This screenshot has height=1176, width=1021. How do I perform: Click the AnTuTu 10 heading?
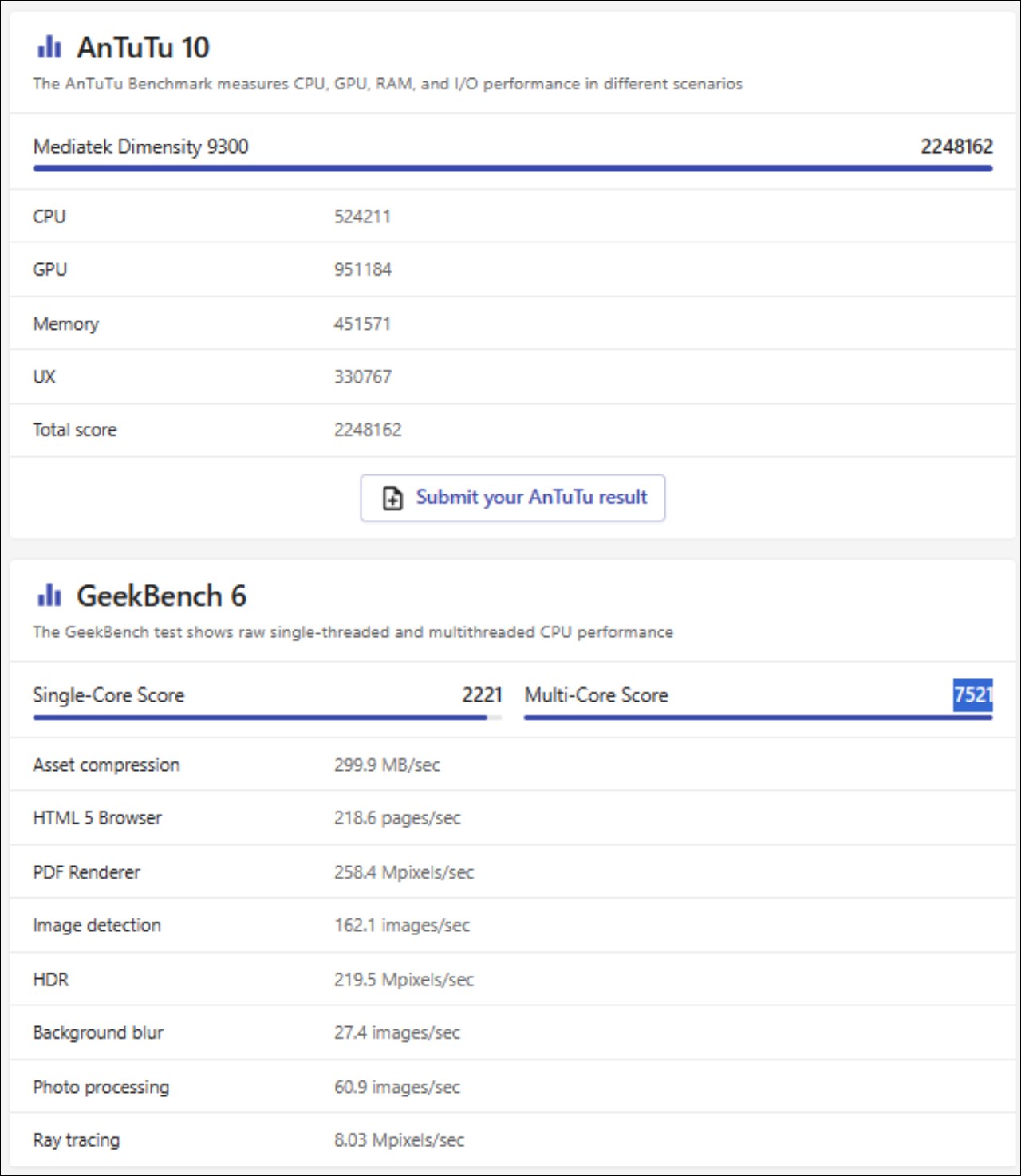click(x=143, y=48)
